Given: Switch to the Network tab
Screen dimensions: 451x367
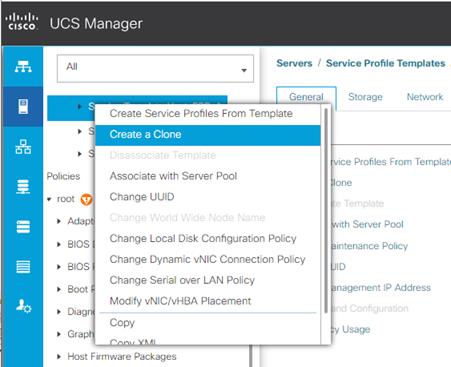Looking at the screenshot, I should [425, 97].
